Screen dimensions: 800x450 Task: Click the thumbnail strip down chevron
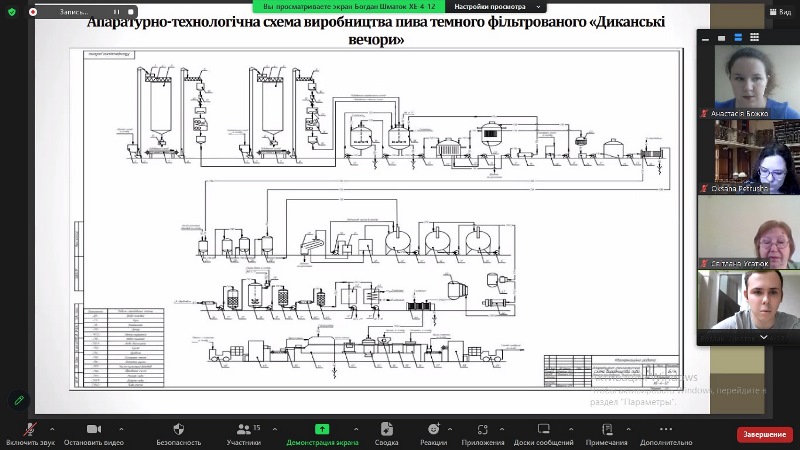pyautogui.click(x=764, y=337)
